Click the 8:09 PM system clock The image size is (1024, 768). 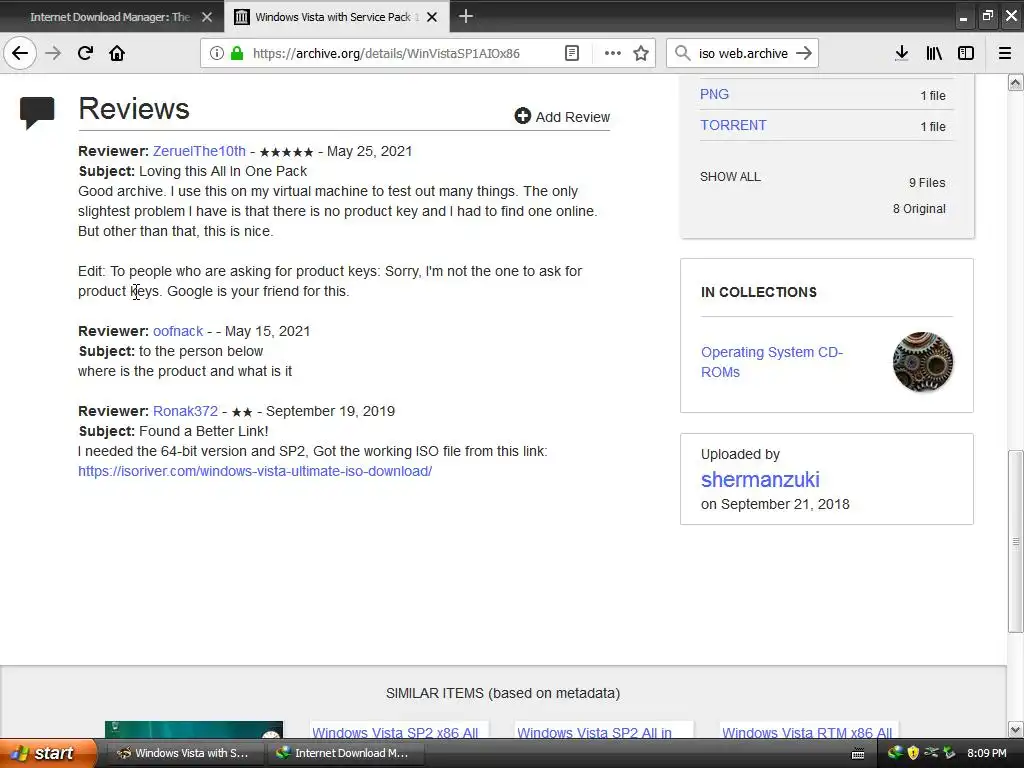pyautogui.click(x=986, y=753)
